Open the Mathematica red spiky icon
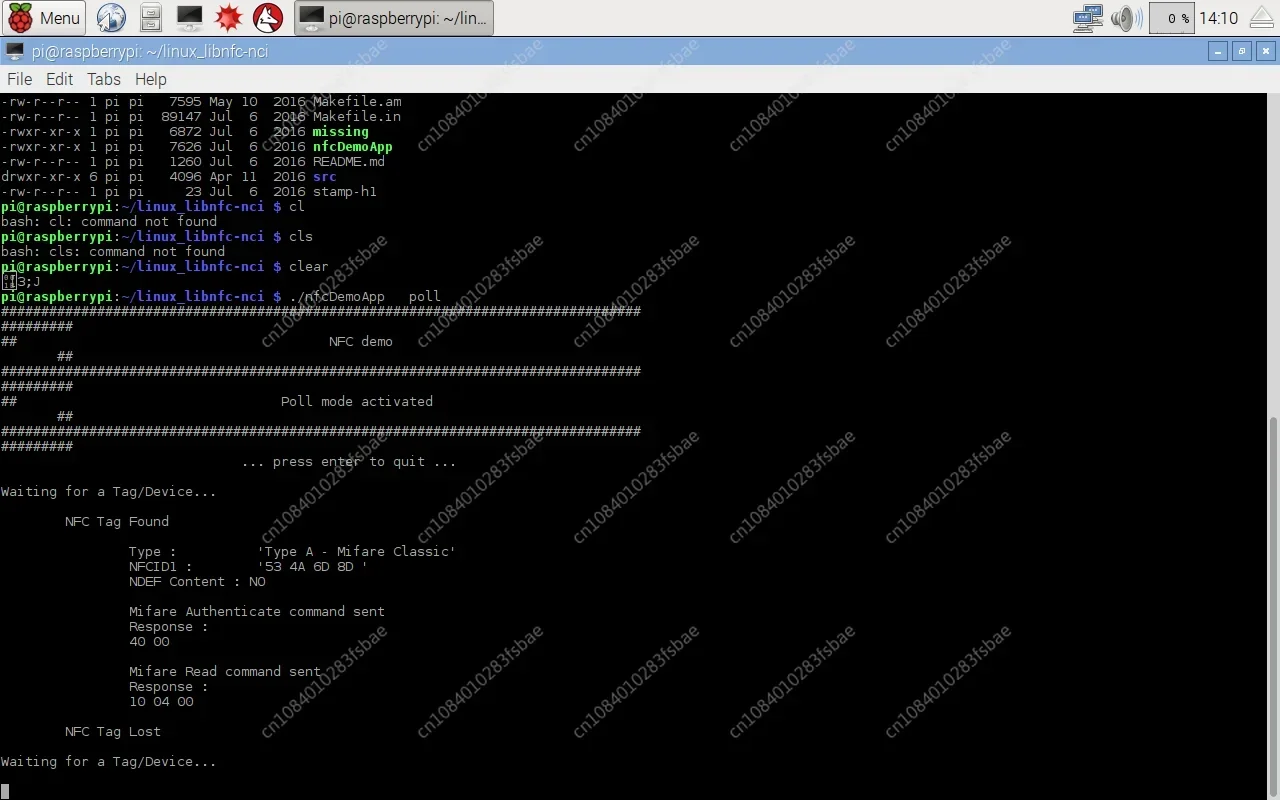Screen dimensions: 1280x800 [228, 18]
